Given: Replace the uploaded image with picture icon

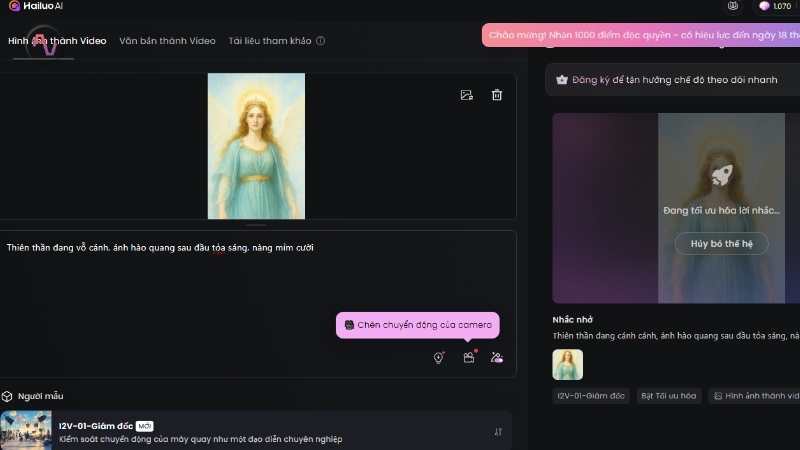Looking at the screenshot, I should point(466,95).
